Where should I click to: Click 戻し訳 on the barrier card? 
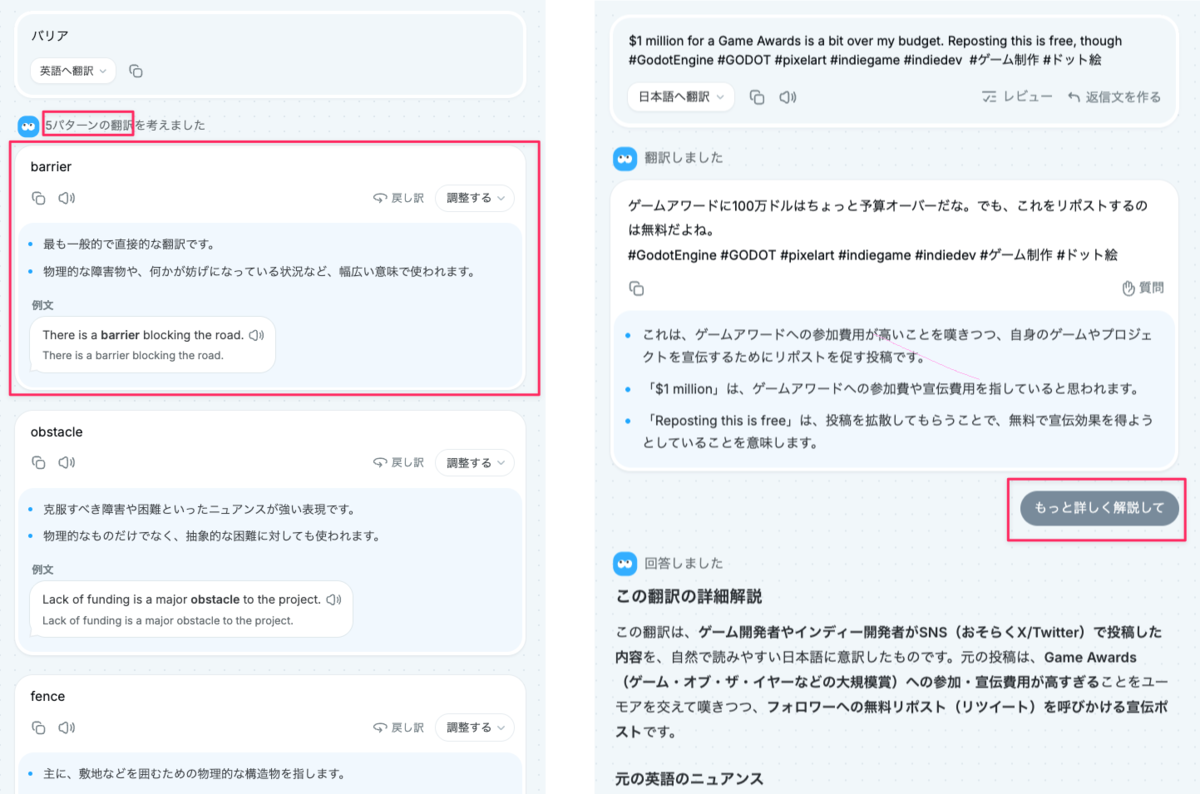coord(398,198)
